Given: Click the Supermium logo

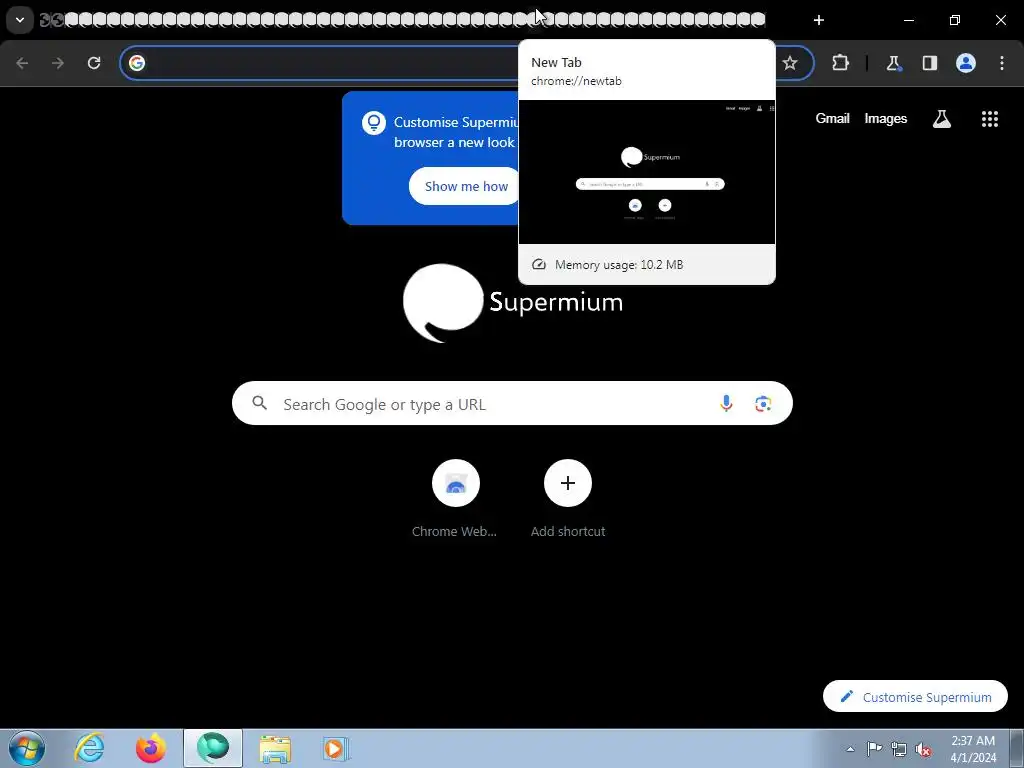Looking at the screenshot, I should pos(513,303).
